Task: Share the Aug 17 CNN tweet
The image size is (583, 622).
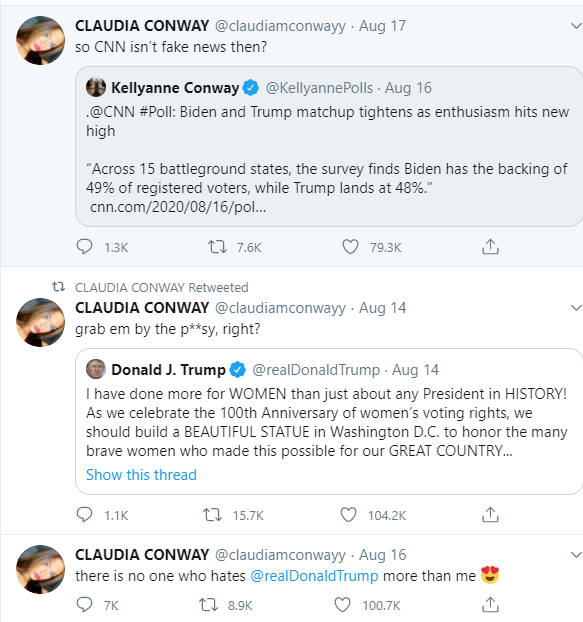Action: point(490,247)
